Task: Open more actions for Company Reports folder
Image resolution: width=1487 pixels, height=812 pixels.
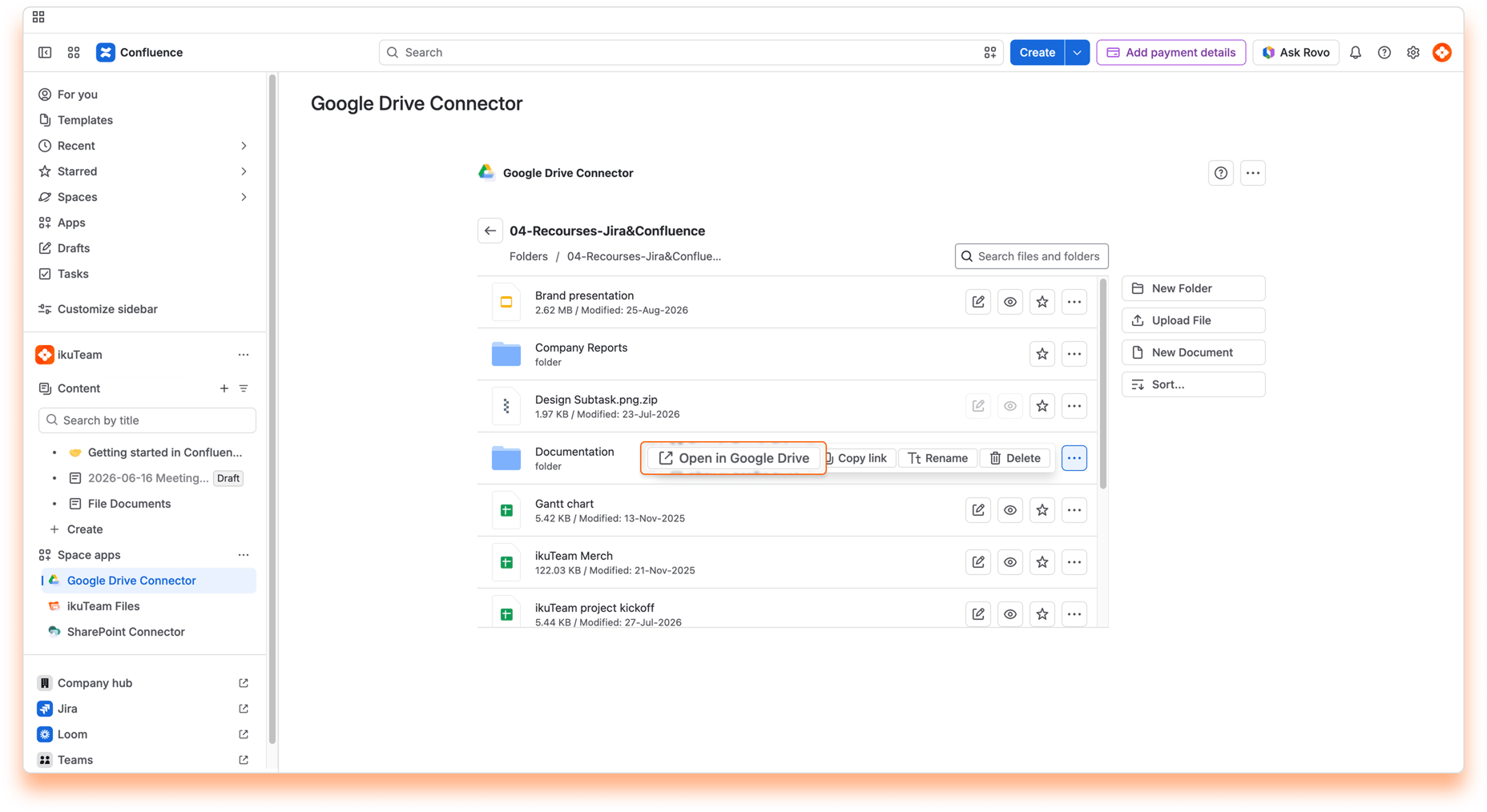Action: click(x=1074, y=354)
